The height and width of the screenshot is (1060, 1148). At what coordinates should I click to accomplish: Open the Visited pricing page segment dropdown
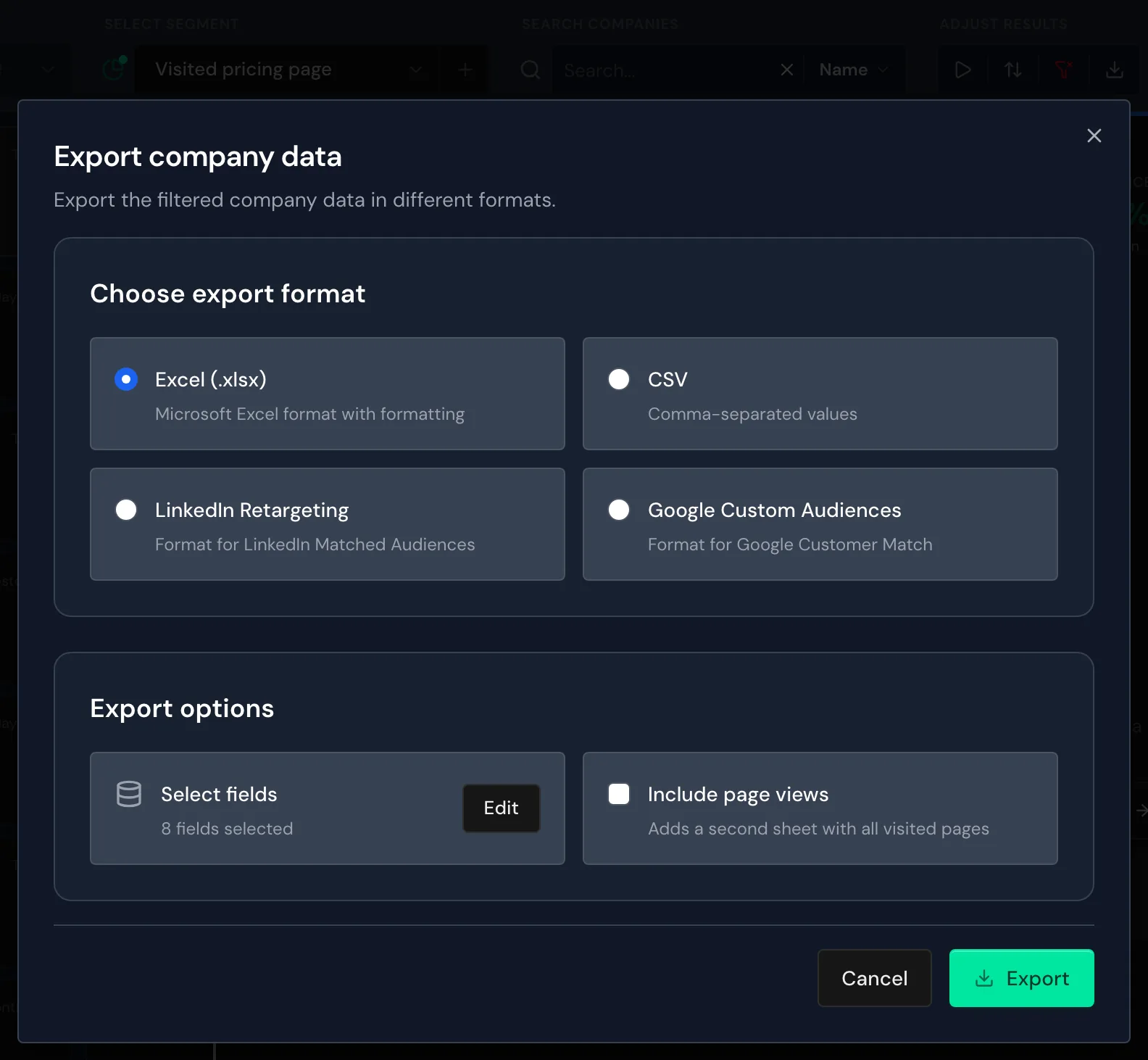coord(286,70)
